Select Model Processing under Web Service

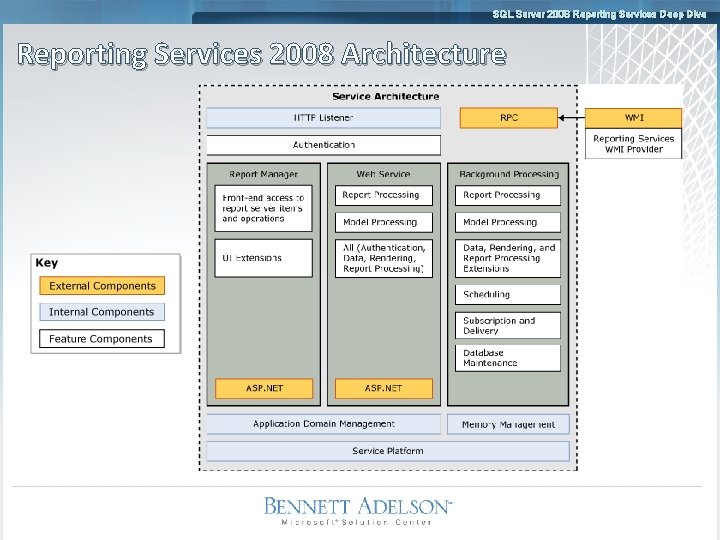tap(384, 222)
